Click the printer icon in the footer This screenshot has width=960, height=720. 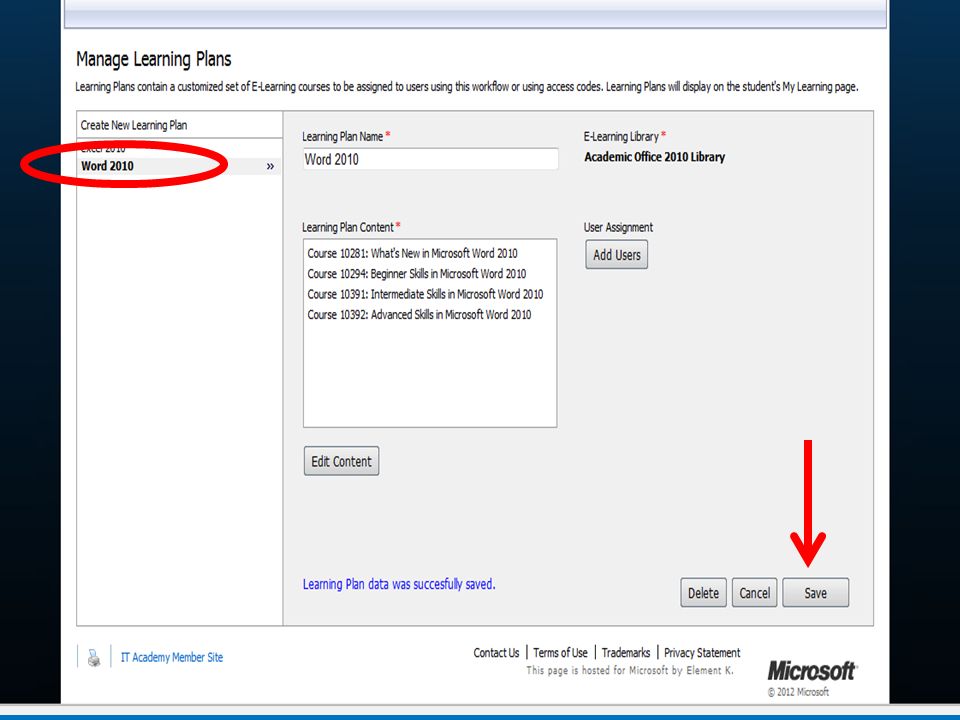[94, 658]
